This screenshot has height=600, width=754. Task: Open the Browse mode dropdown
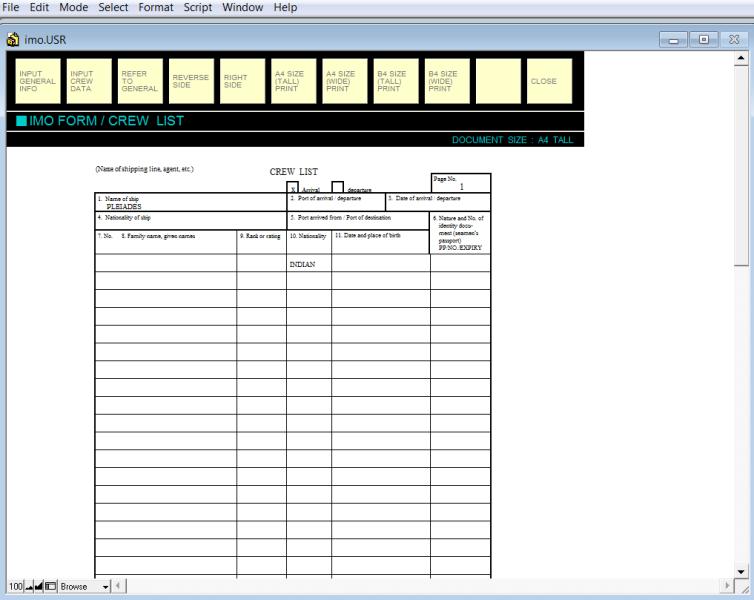[x=105, y=586]
